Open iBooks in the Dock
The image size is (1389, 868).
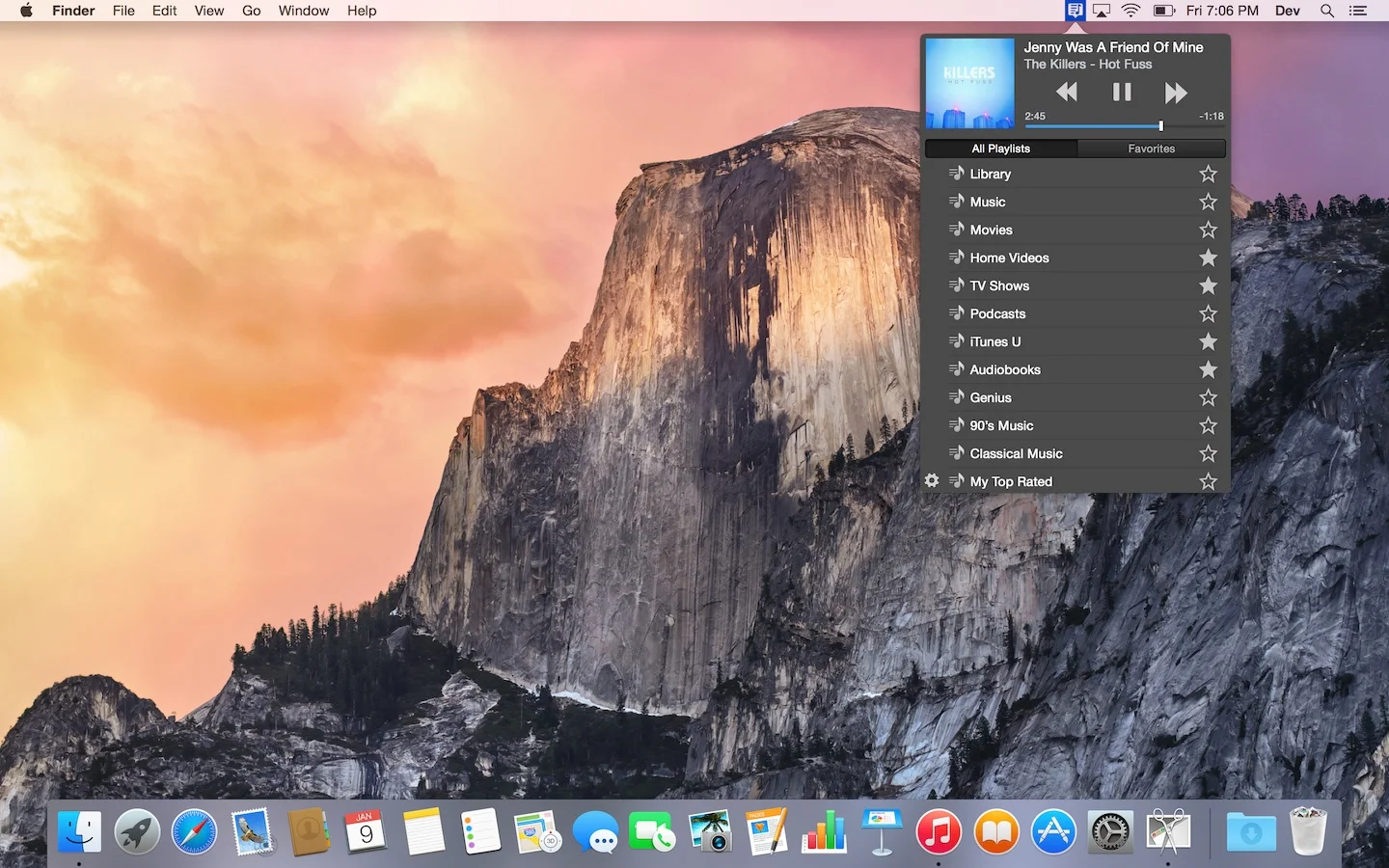(x=996, y=831)
